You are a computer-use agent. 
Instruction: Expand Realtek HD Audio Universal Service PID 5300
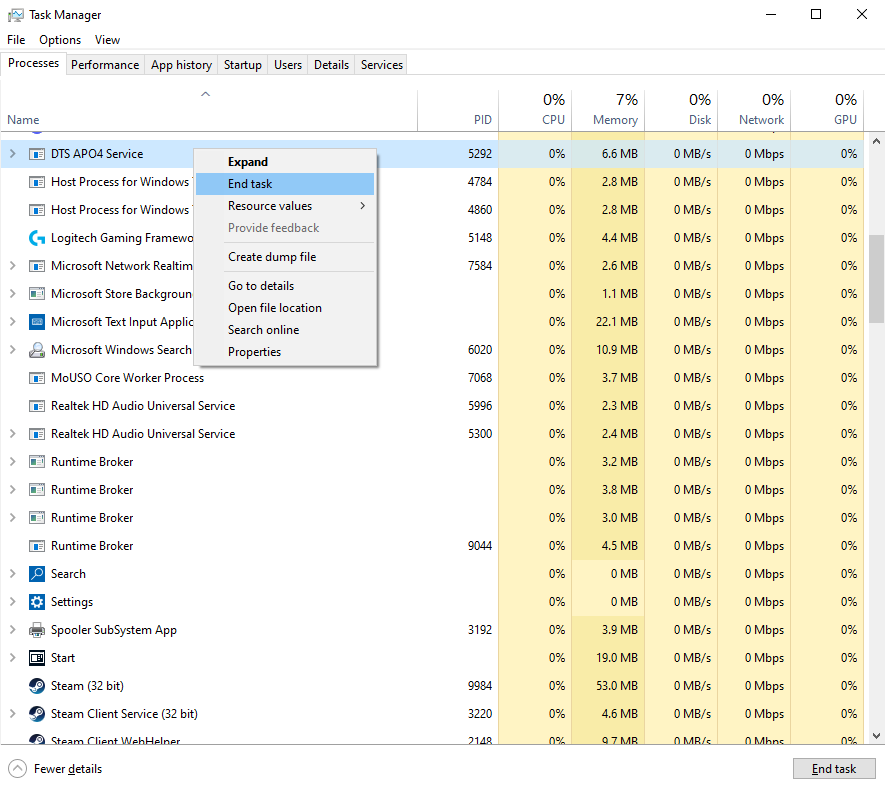[12, 433]
